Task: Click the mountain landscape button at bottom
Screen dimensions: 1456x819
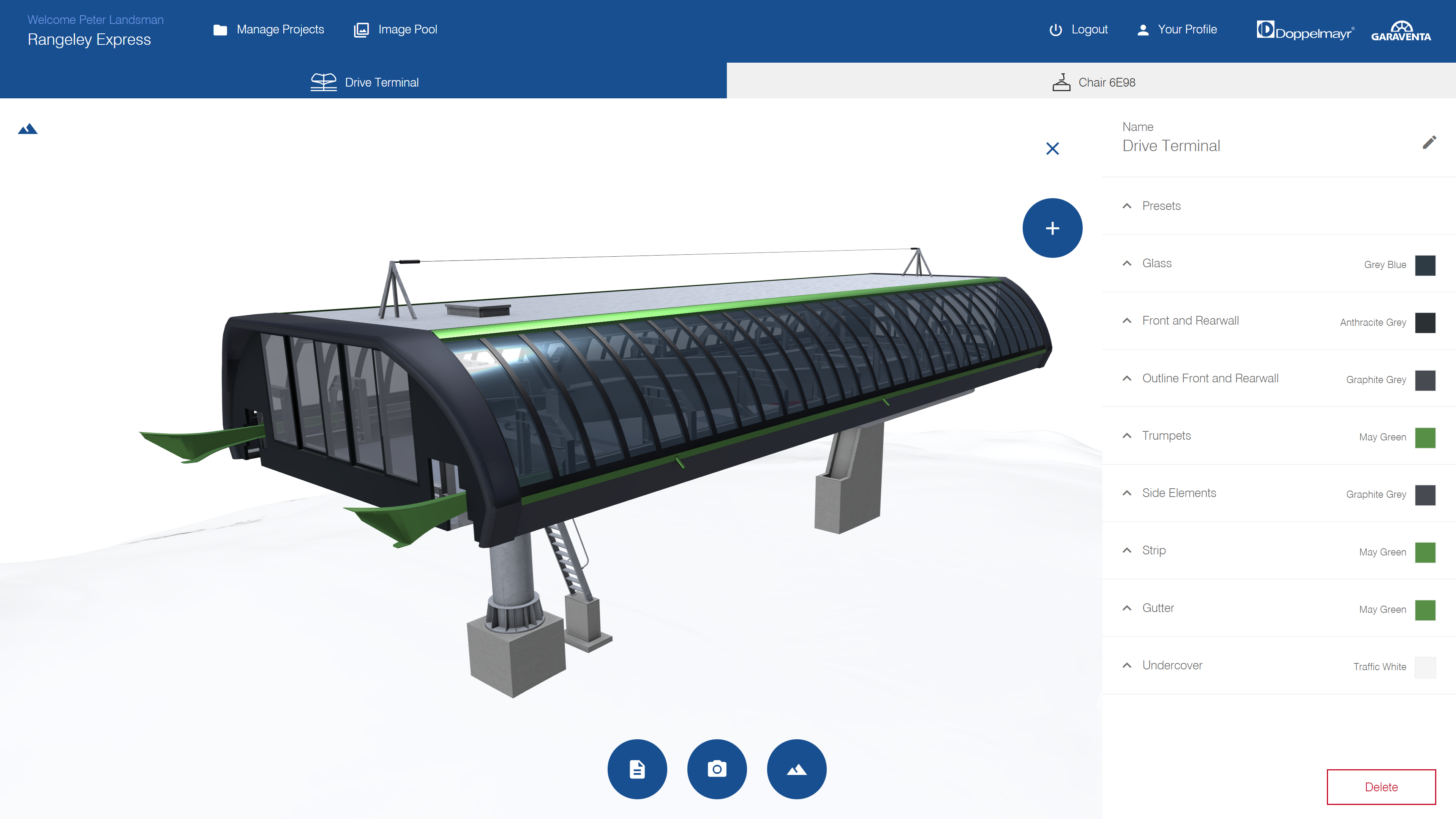Action: [796, 769]
